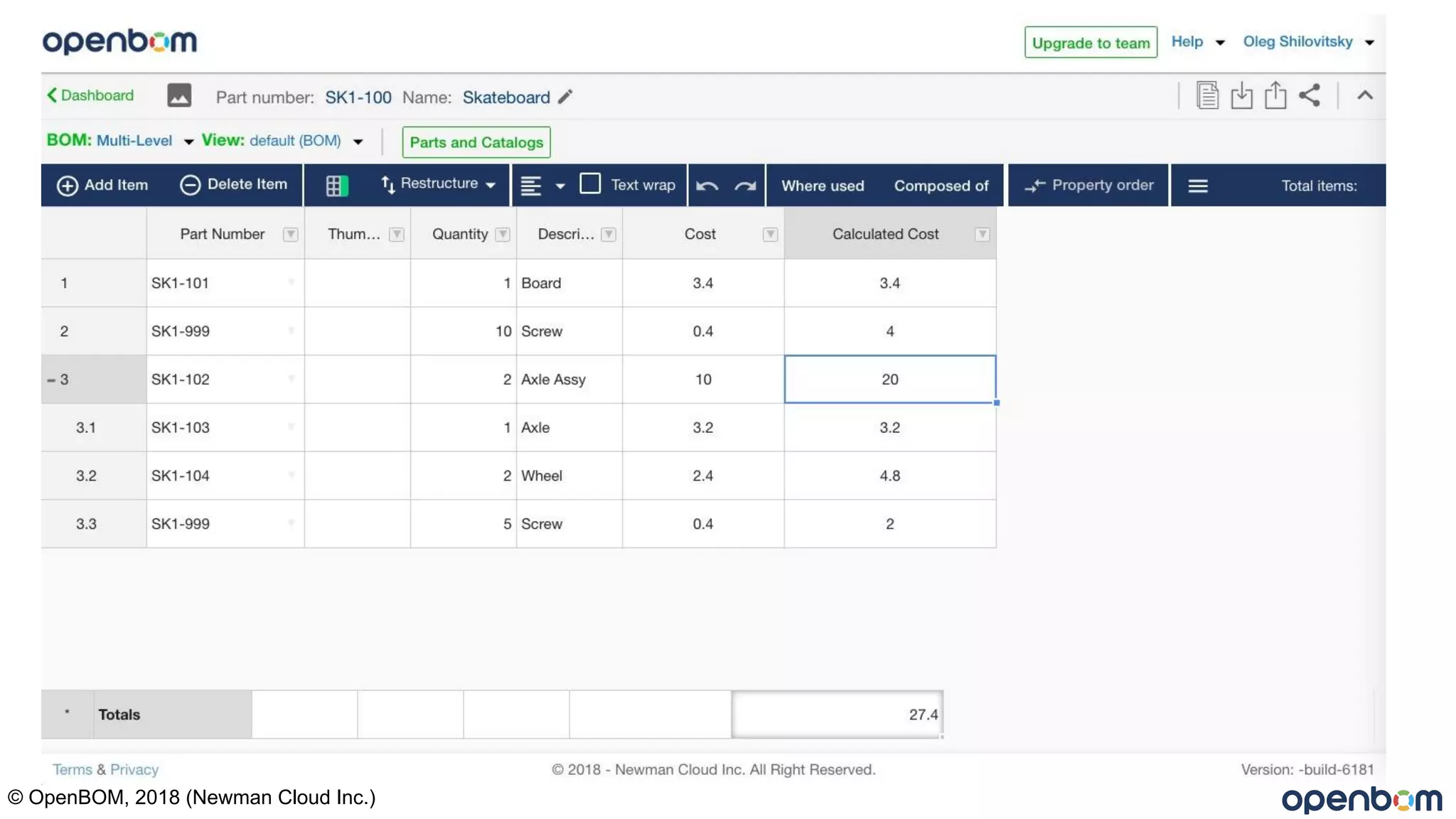Click the text alignment icon
The height and width of the screenshot is (819, 1456).
[x=531, y=186]
